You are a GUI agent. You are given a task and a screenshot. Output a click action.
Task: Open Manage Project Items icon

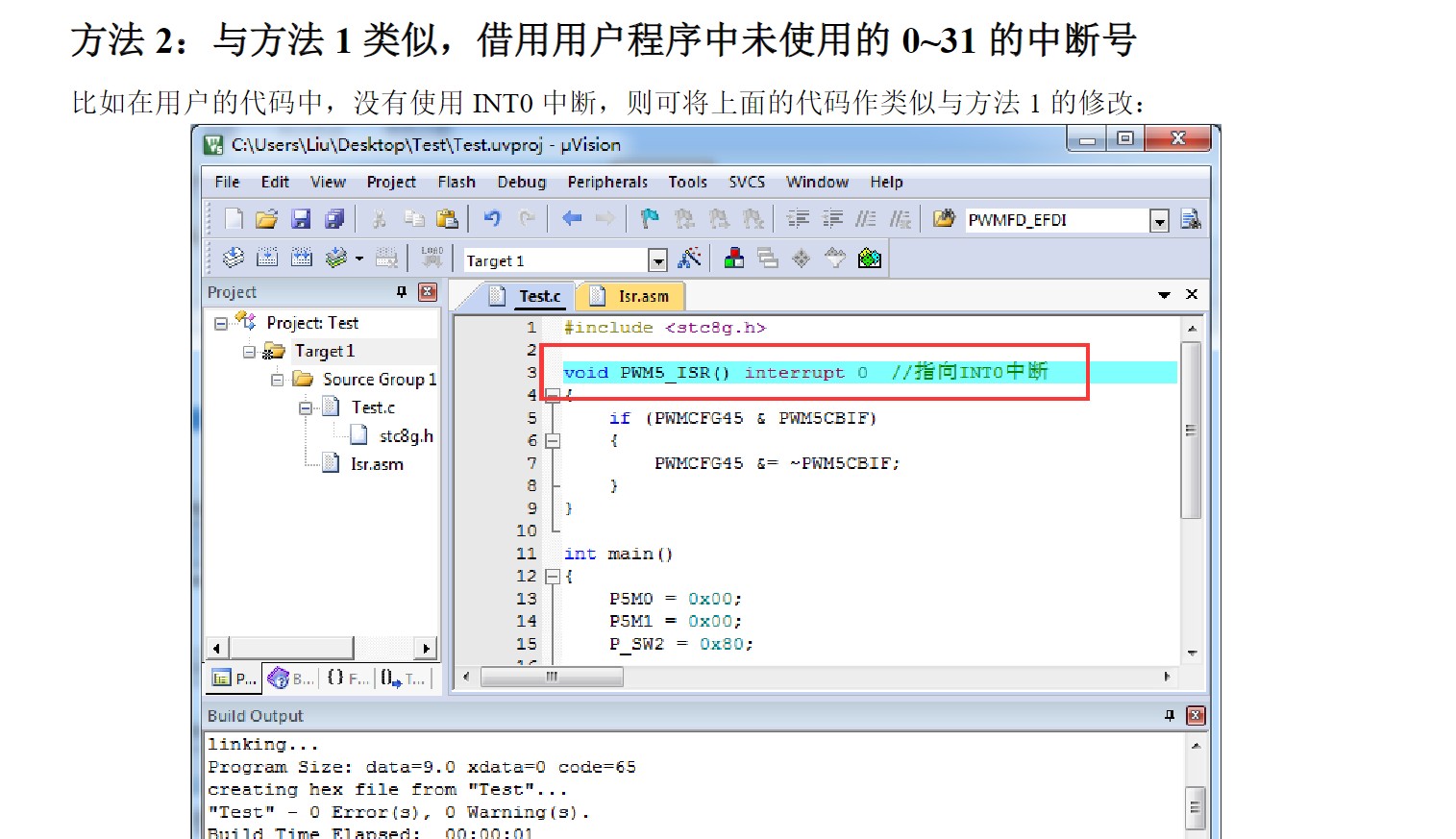click(734, 258)
